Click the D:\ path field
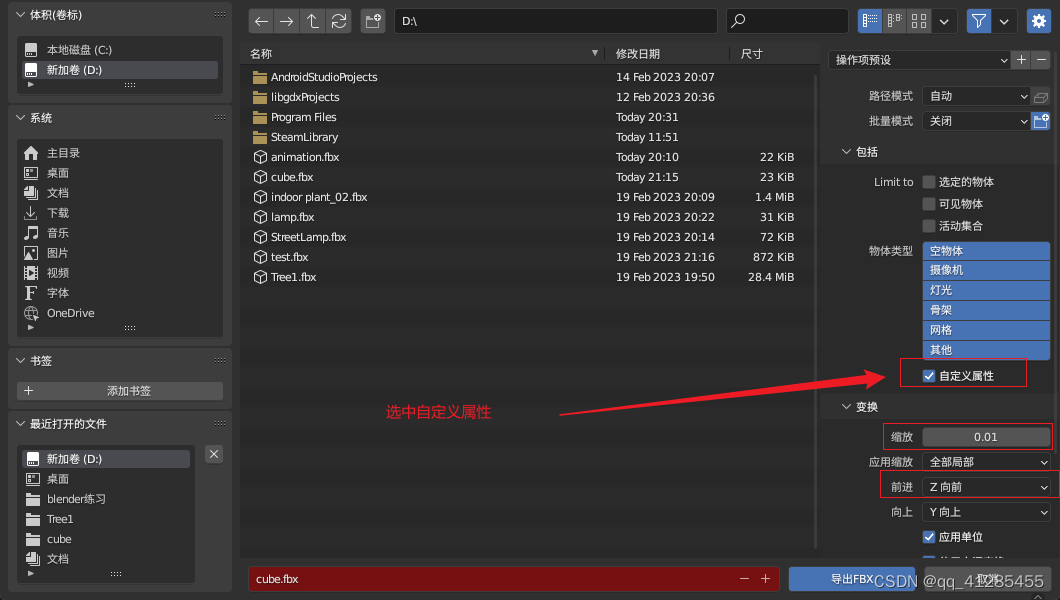Image resolution: width=1060 pixels, height=600 pixels. point(555,21)
